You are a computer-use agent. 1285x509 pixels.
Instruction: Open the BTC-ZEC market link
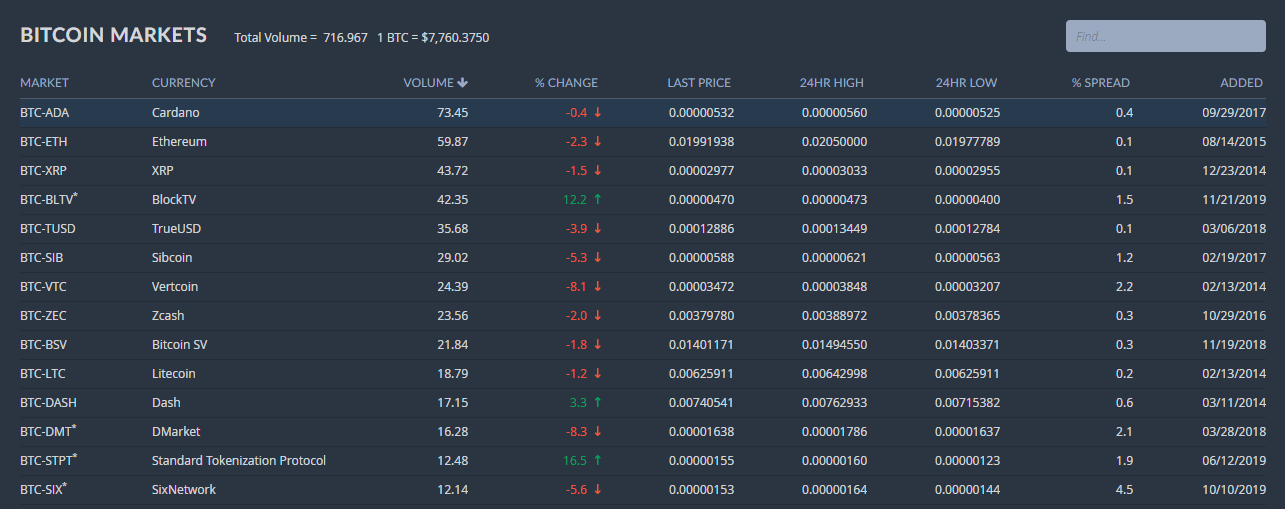coord(43,316)
